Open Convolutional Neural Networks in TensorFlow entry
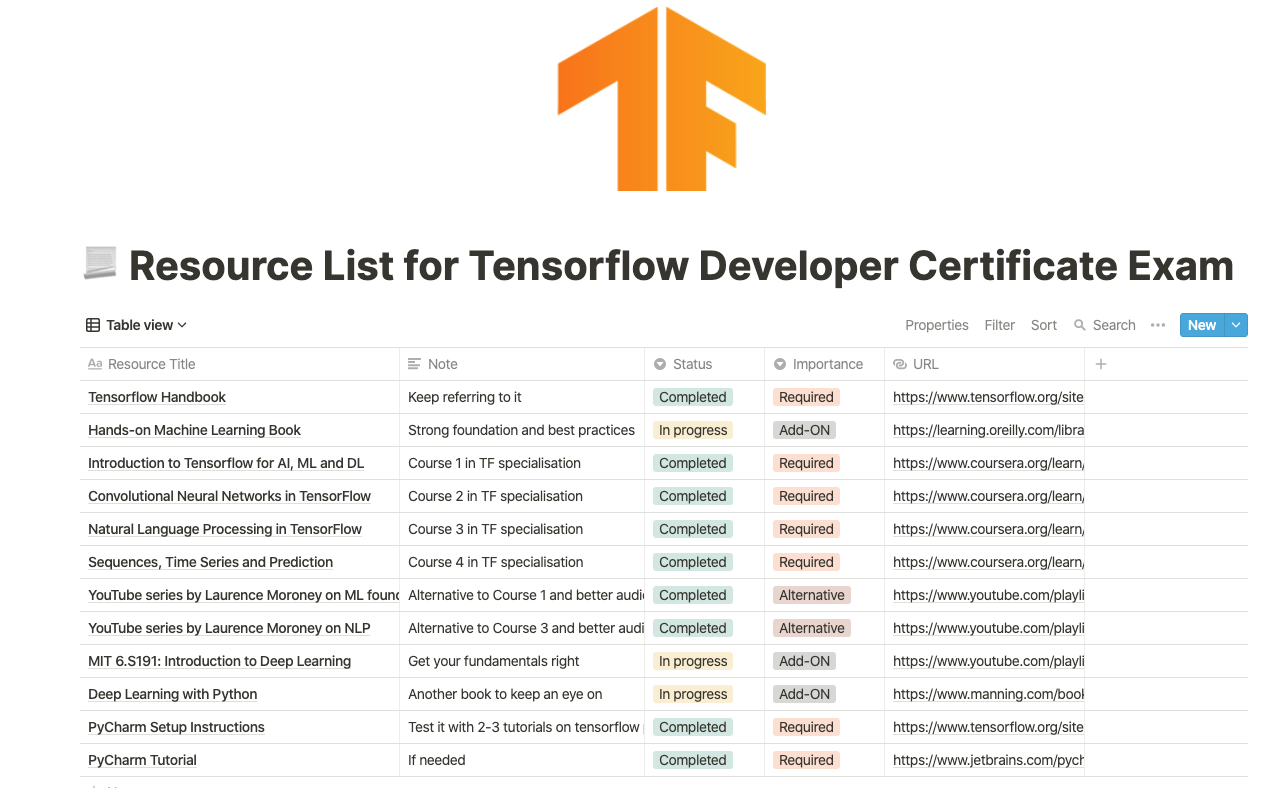This screenshot has height=788, width=1281. coord(229,496)
